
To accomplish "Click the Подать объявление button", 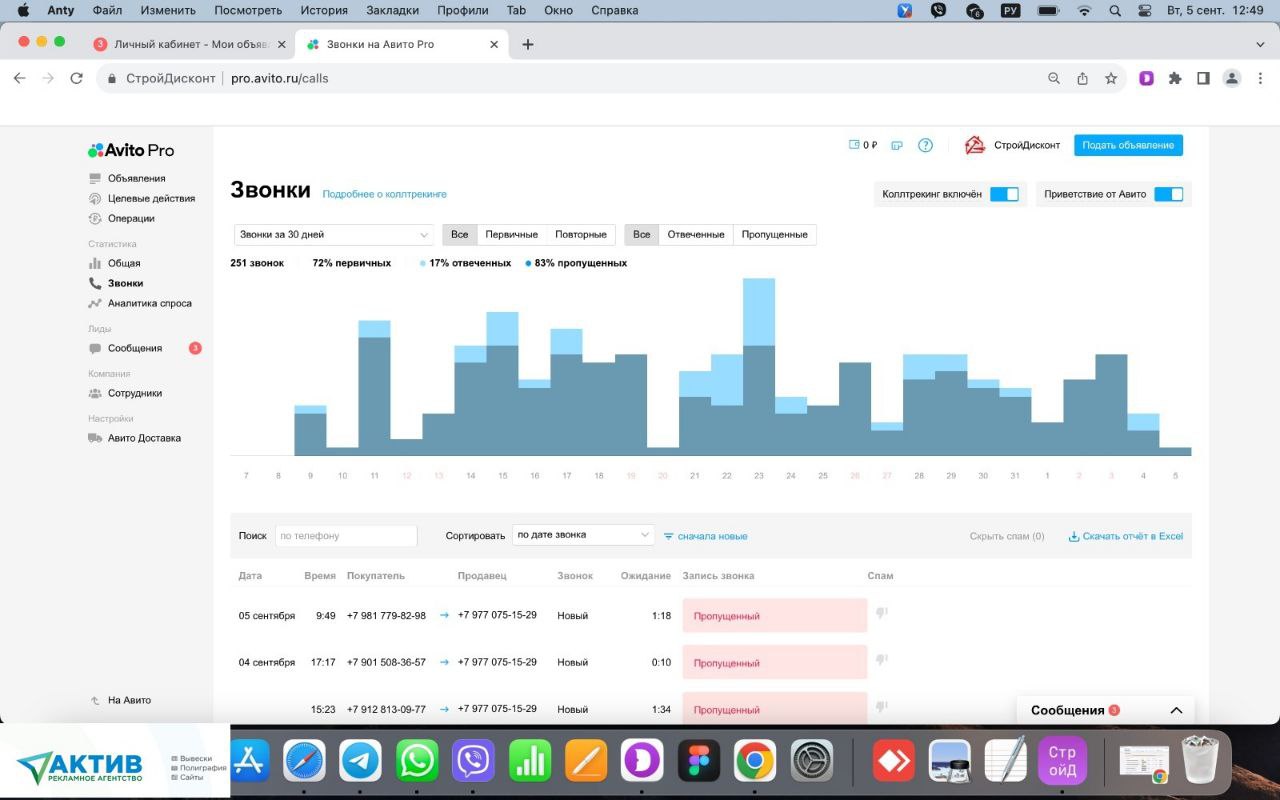I will click(x=1128, y=145).
